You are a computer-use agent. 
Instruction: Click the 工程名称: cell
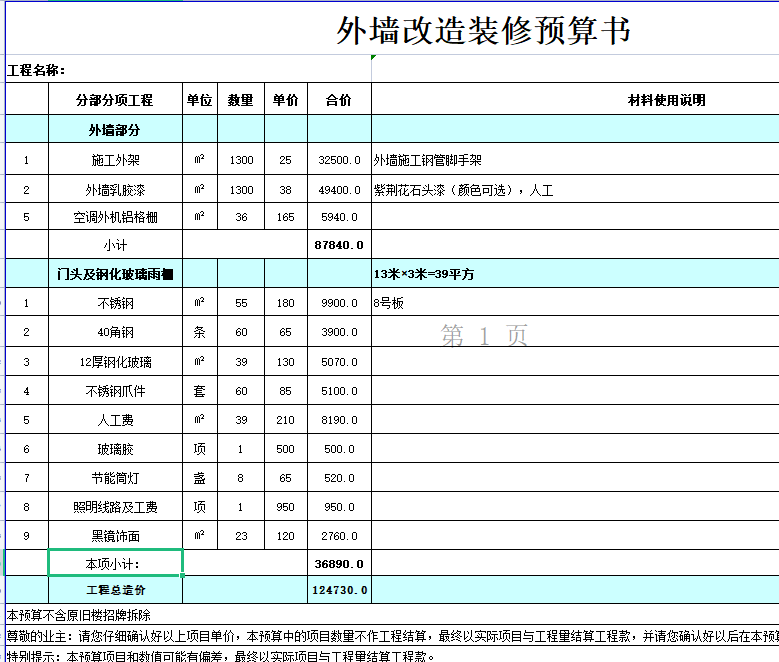pyautogui.click(x=188, y=70)
